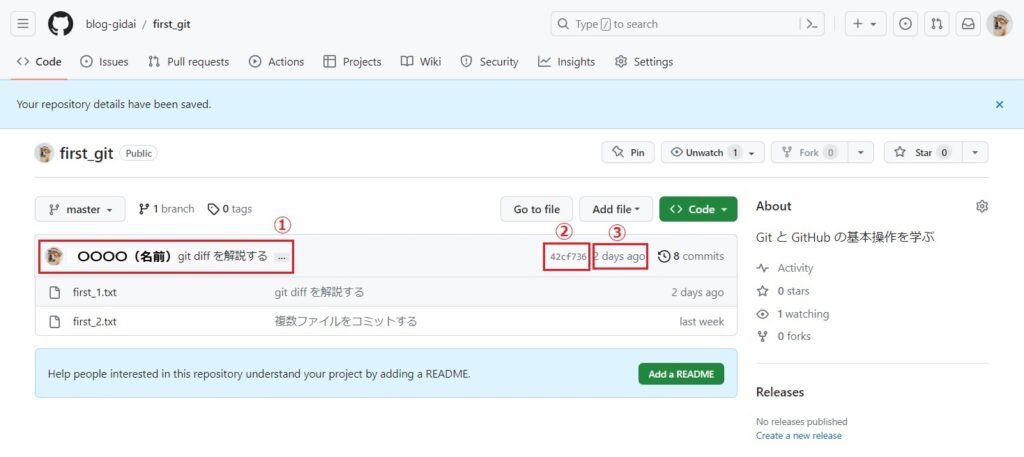The image size is (1024, 457).
Task: Switch to the Actions tab
Action: (276, 62)
